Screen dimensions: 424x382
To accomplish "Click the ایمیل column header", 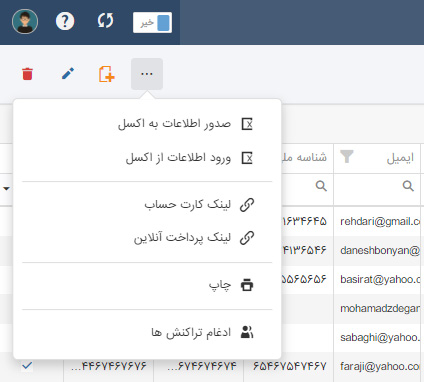I will click(x=377, y=158).
